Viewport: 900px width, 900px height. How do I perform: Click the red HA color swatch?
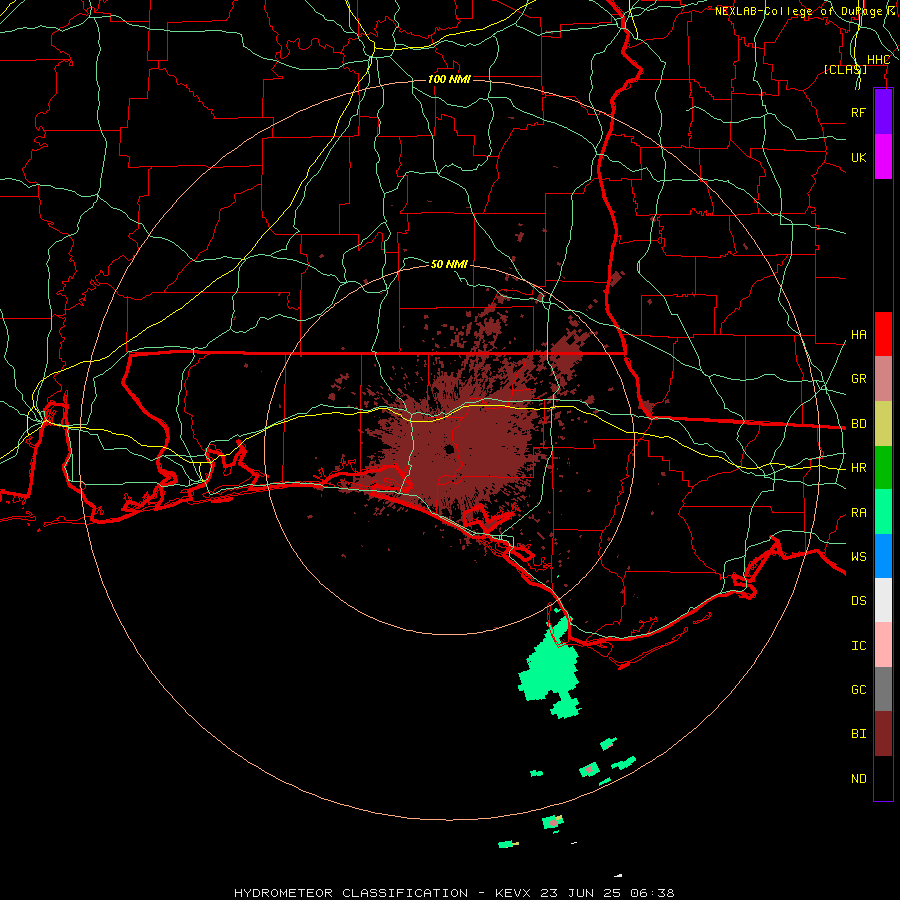tap(883, 334)
